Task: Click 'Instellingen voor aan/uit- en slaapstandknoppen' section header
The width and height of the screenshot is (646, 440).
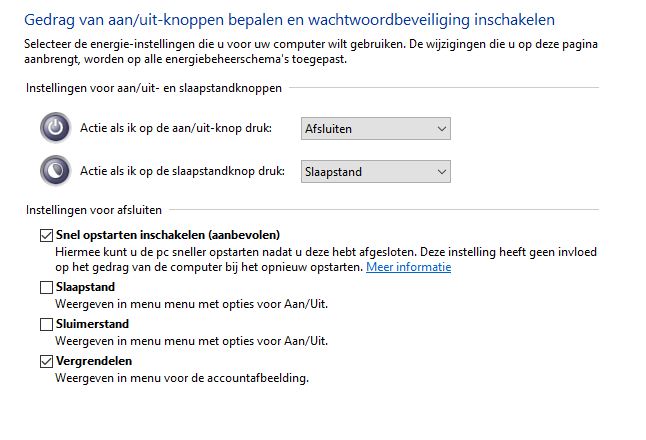Action: [x=154, y=88]
